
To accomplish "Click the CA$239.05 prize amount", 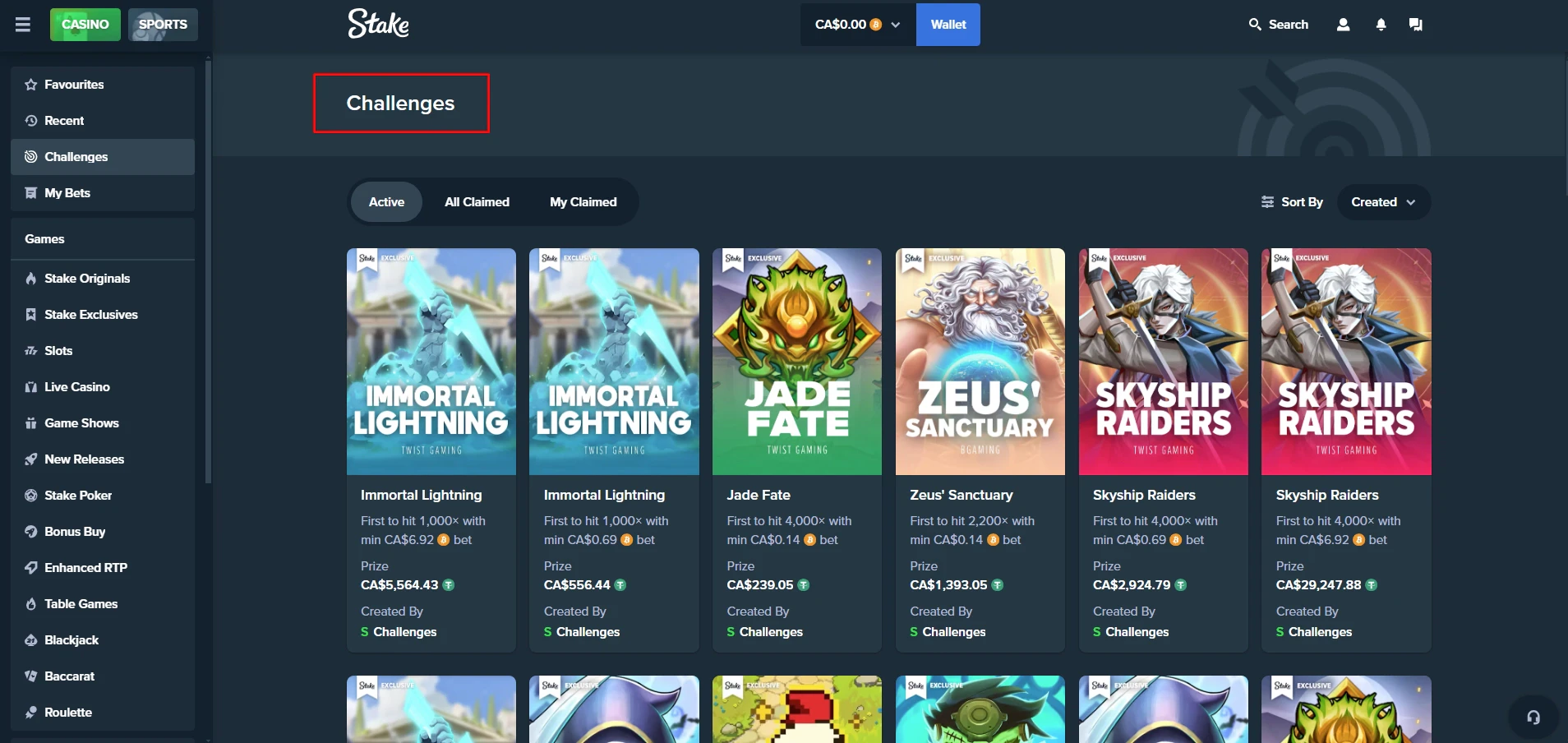I will click(x=760, y=585).
